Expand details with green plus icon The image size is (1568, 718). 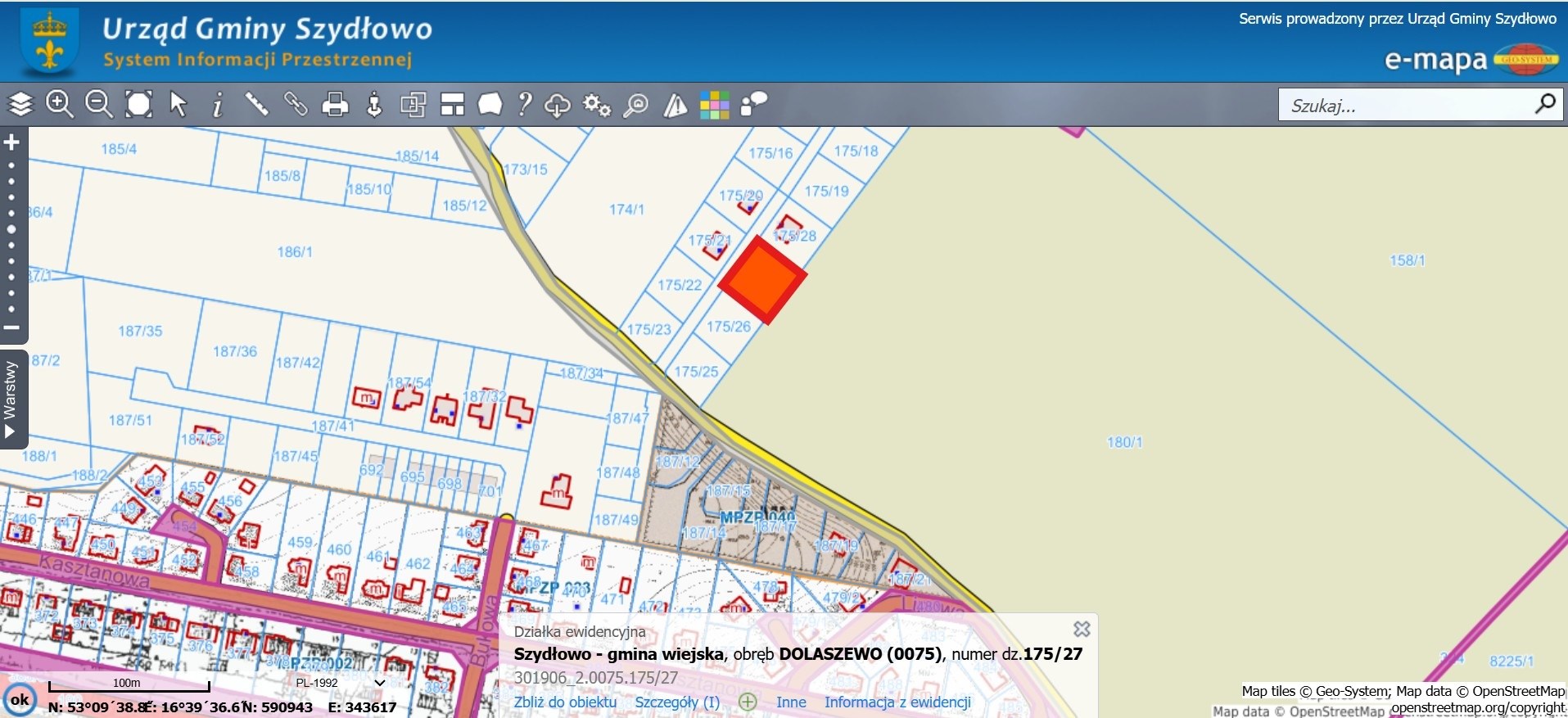click(747, 702)
